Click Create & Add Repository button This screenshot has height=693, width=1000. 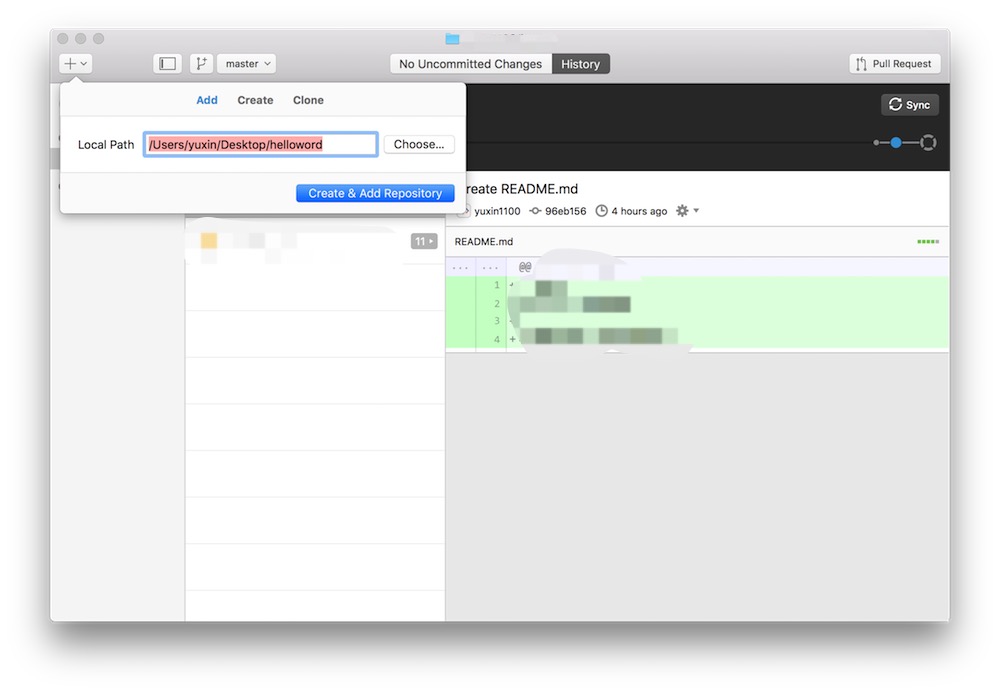click(375, 193)
